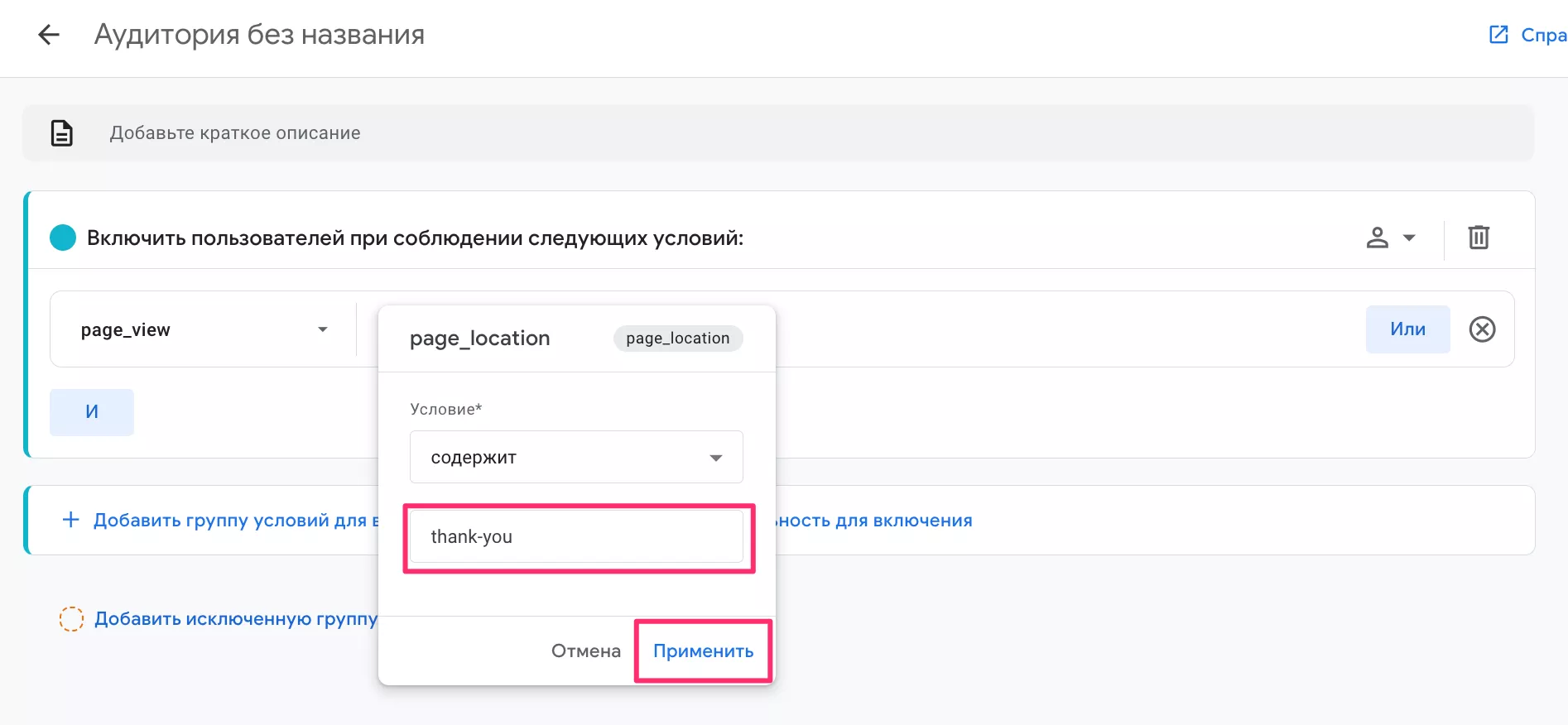
Task: Remove the page_view condition with X icon
Action: pos(1482,329)
